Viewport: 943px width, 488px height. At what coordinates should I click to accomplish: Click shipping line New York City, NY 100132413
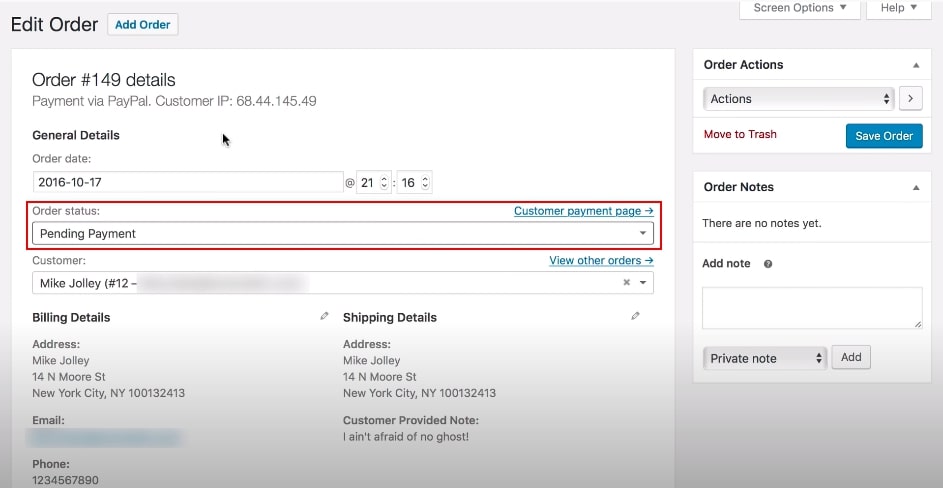[x=419, y=393]
